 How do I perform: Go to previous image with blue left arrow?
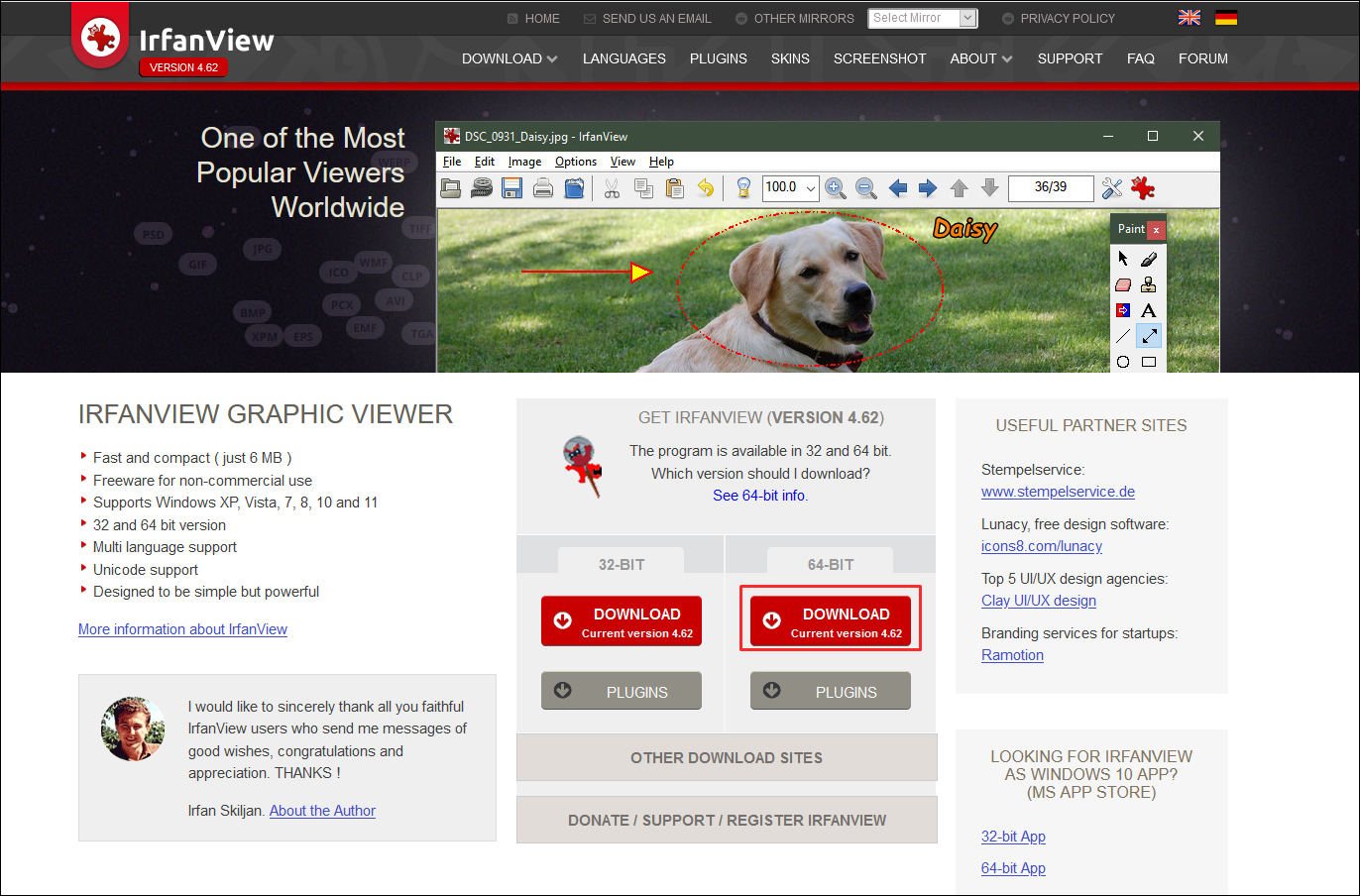pos(898,188)
